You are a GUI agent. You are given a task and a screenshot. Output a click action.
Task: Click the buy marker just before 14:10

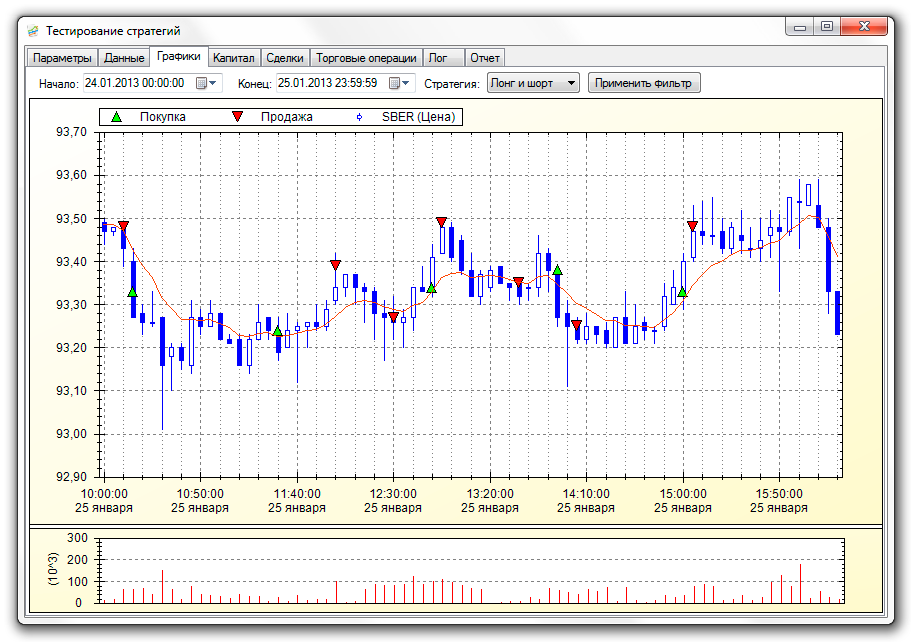point(557,270)
